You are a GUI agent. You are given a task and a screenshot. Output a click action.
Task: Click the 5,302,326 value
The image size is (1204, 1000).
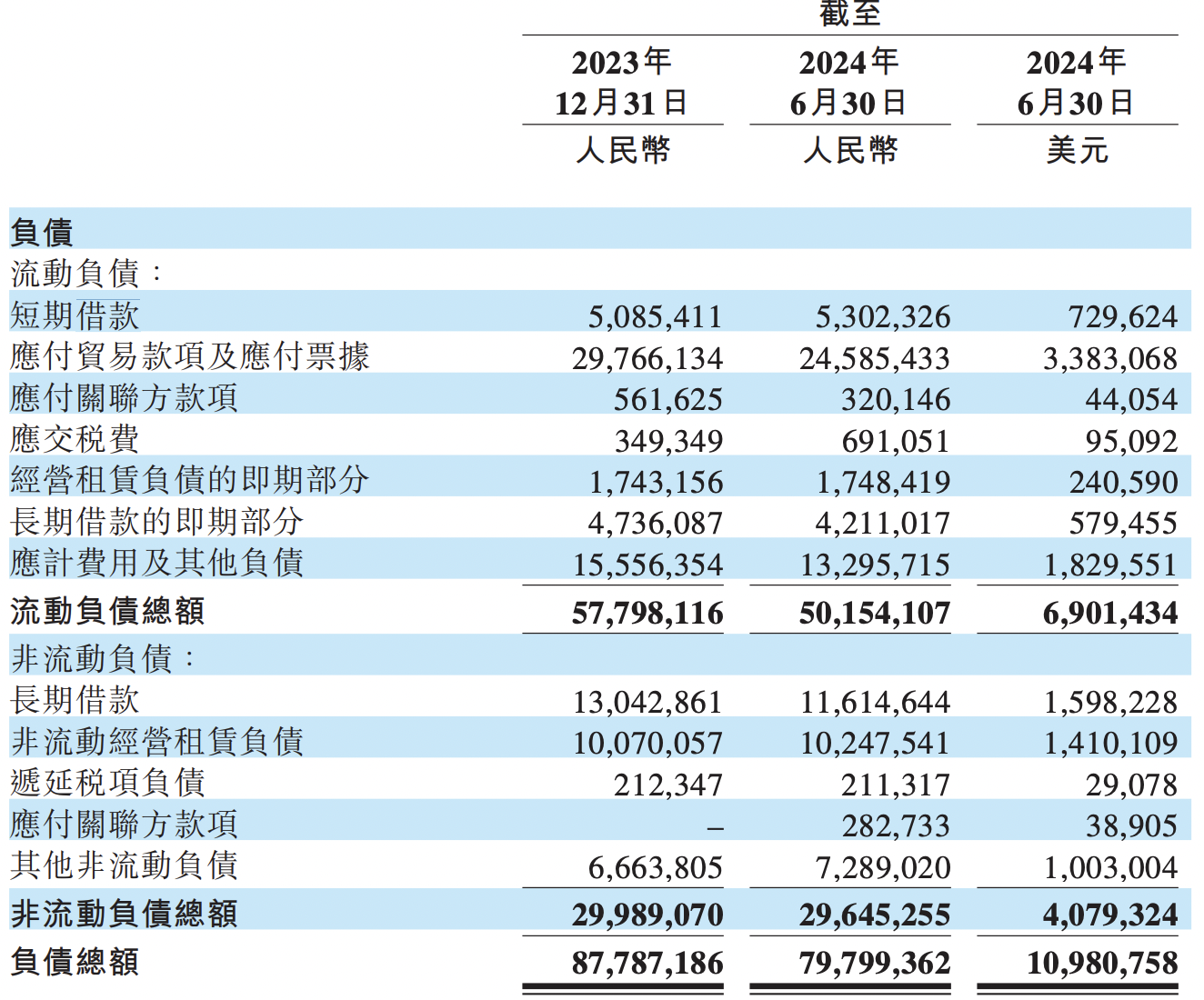point(882,317)
